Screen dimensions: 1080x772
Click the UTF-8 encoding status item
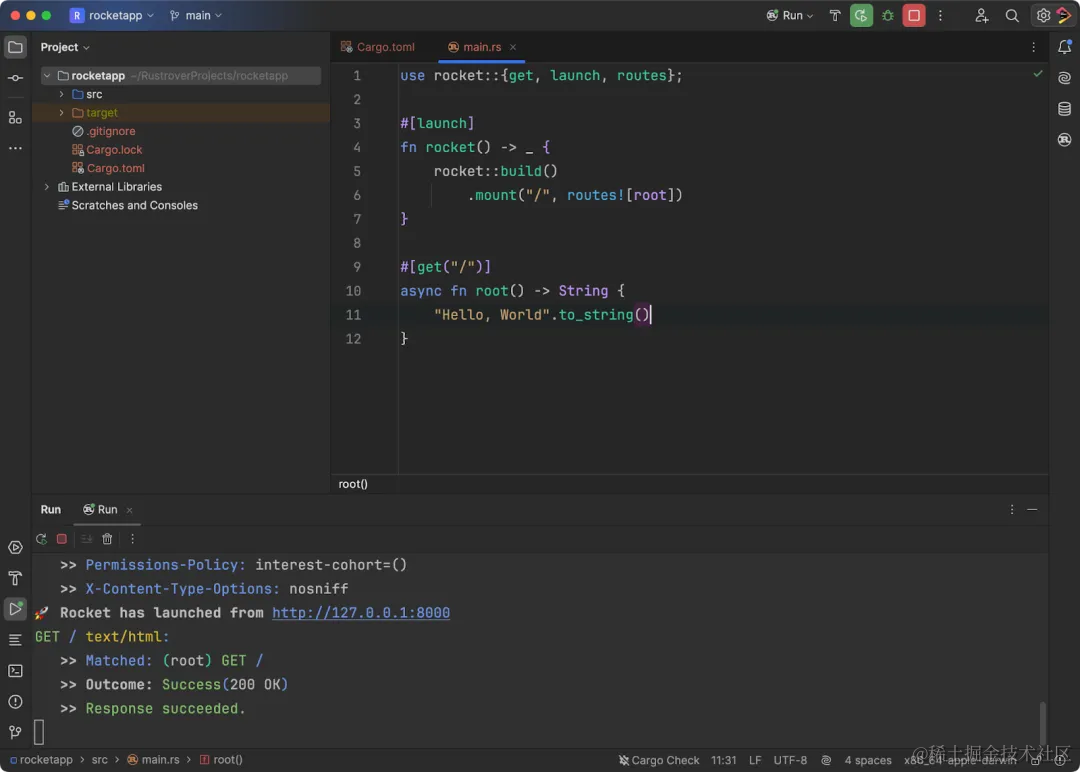coord(789,760)
